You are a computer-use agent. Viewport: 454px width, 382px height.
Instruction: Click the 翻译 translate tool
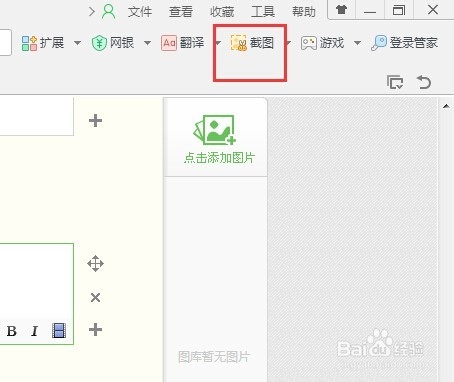(x=183, y=43)
